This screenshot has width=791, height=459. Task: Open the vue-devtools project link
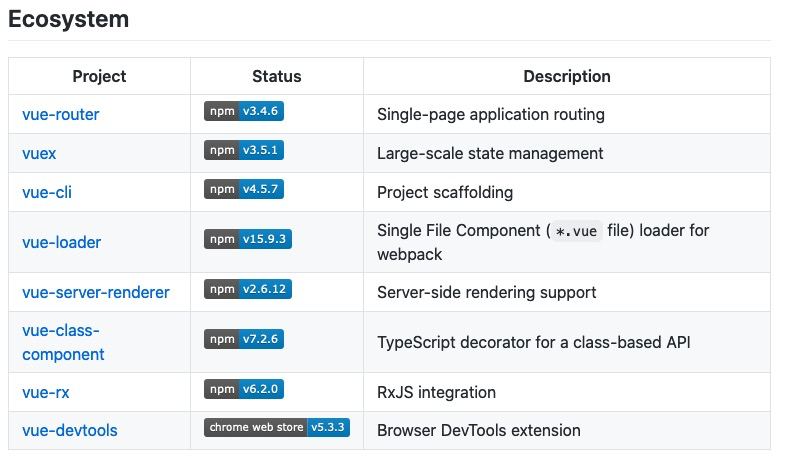click(x=70, y=430)
